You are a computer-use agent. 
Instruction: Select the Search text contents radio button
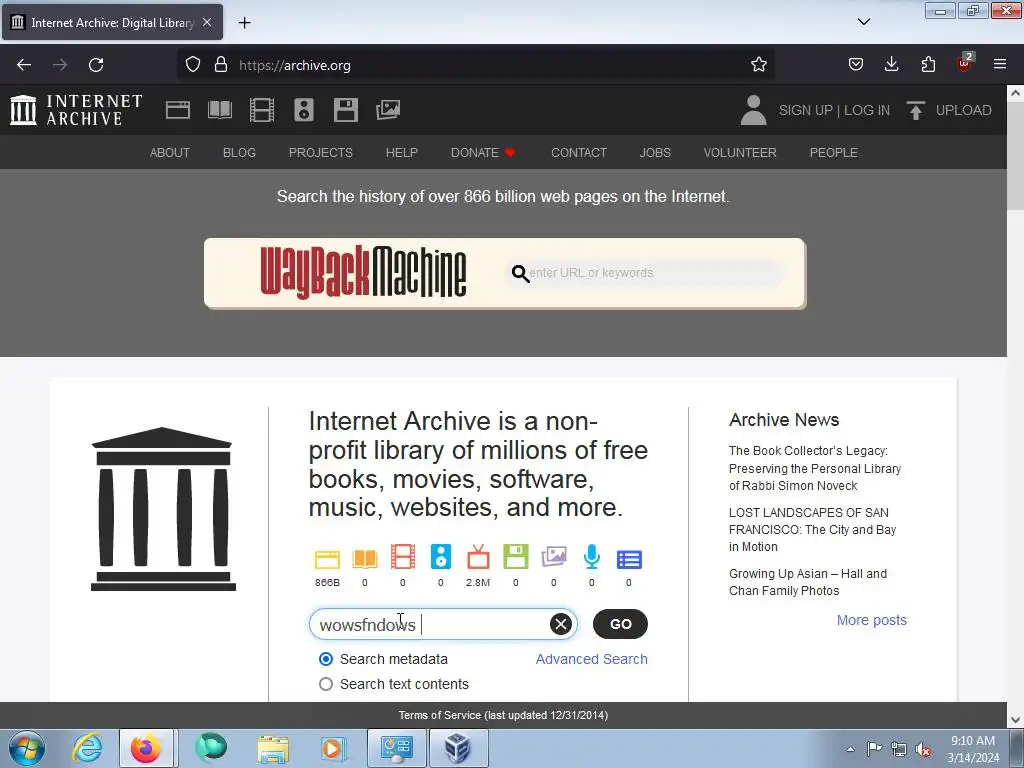point(325,684)
